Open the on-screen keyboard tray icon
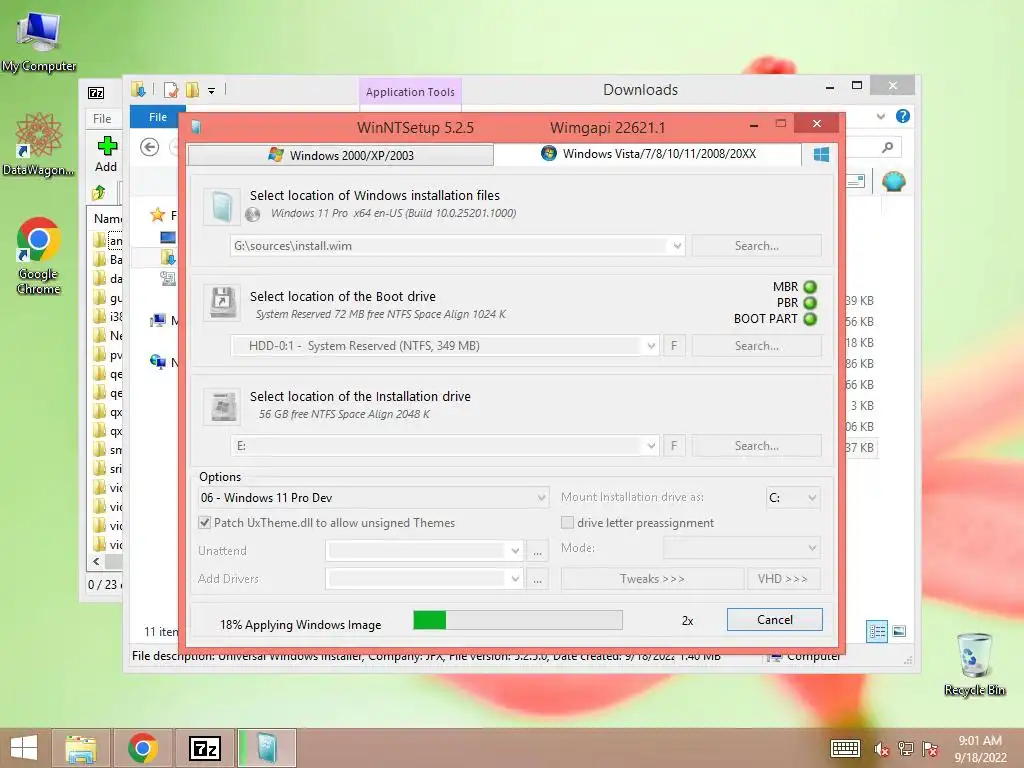This screenshot has height=768, width=1024. pyautogui.click(x=845, y=748)
